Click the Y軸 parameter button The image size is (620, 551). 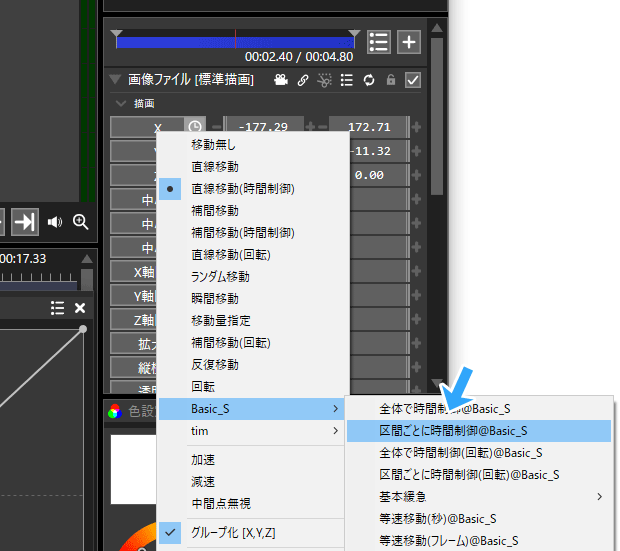[134, 295]
